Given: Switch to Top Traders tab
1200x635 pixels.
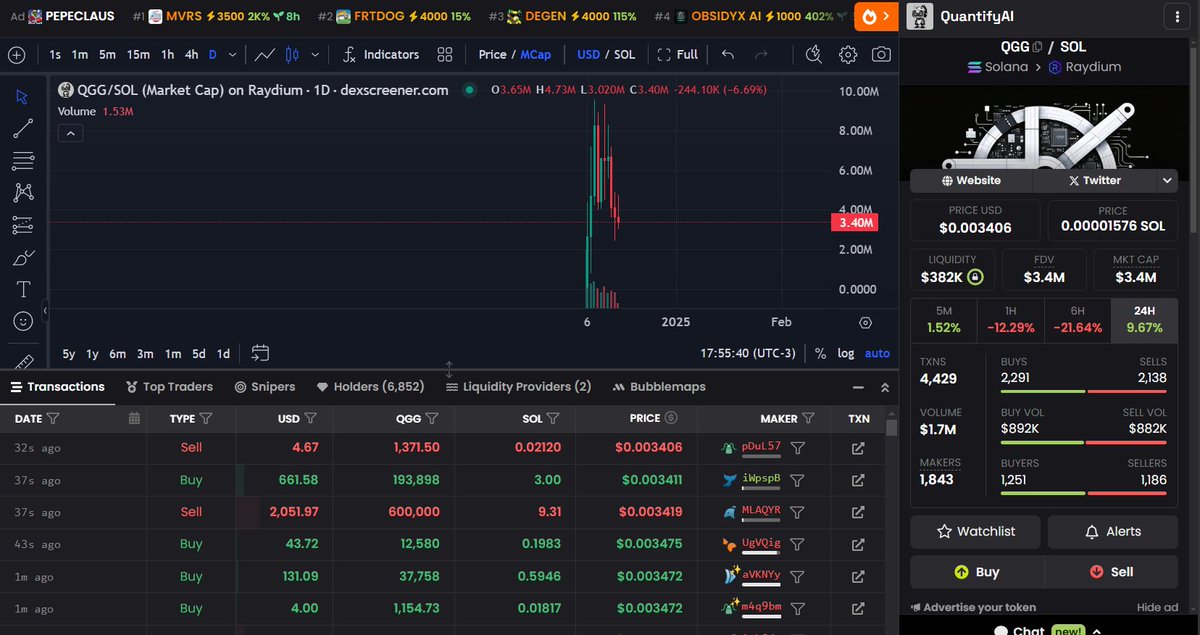Looking at the screenshot, I should tap(169, 387).
